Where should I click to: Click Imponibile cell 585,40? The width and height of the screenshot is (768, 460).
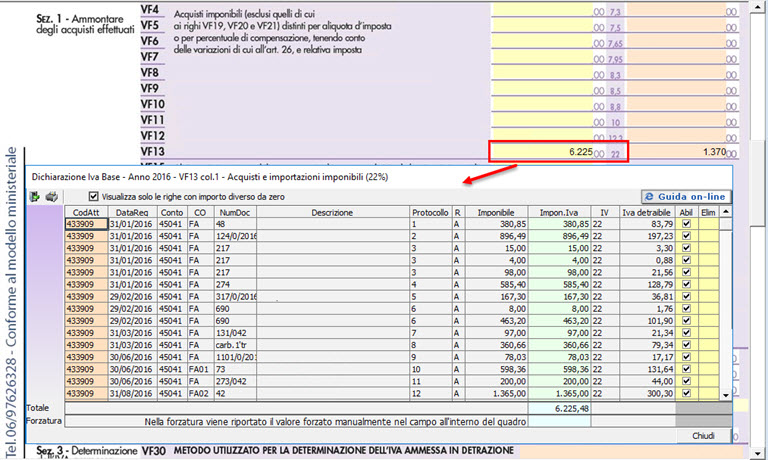[496, 284]
